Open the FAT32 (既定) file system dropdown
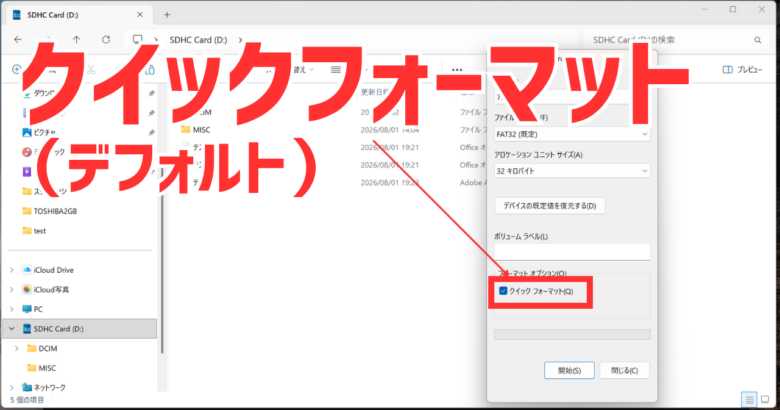This screenshot has width=780, height=410. click(572, 134)
